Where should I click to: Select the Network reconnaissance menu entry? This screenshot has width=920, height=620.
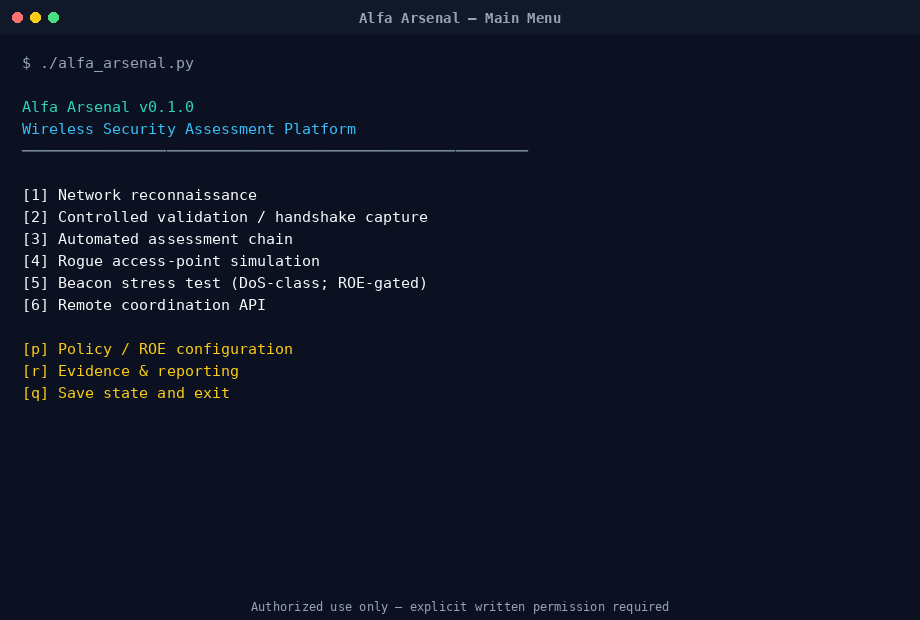pos(140,195)
